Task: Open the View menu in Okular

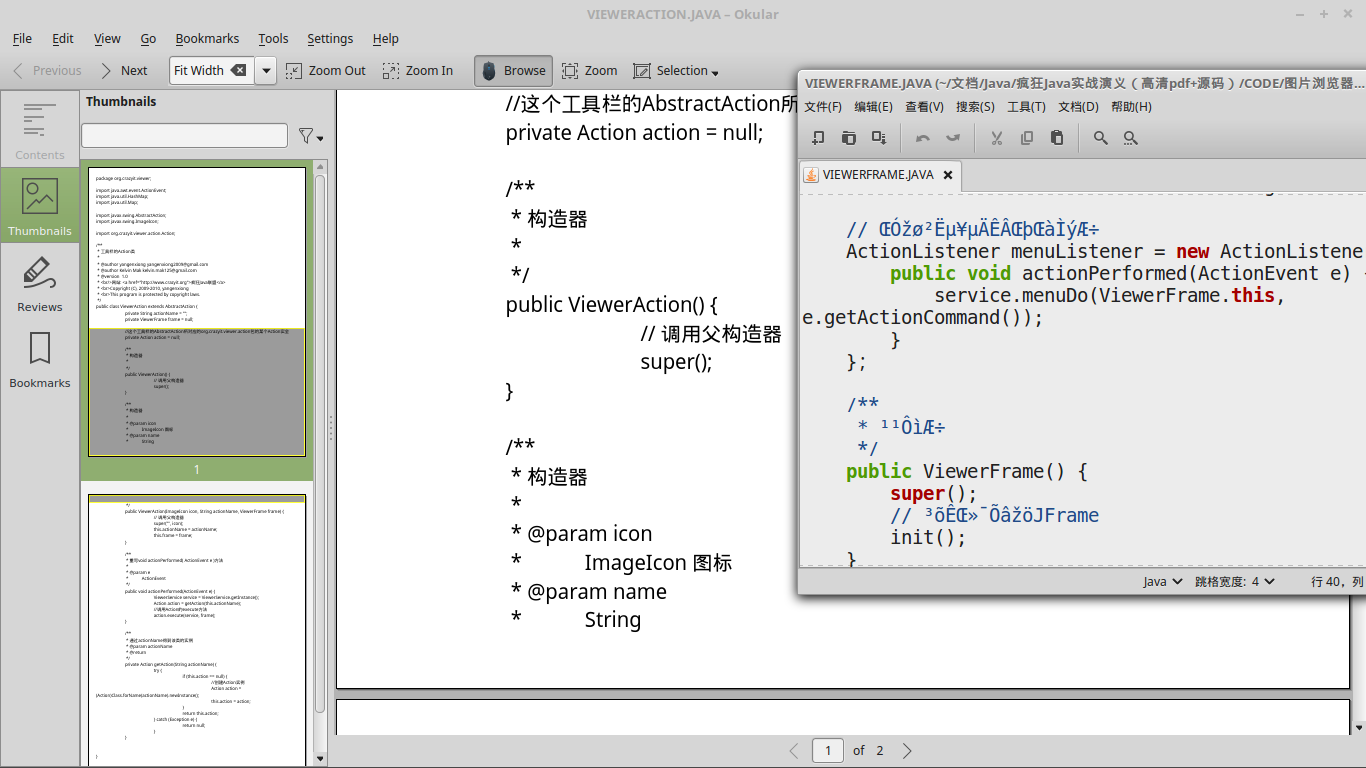Action: (107, 38)
